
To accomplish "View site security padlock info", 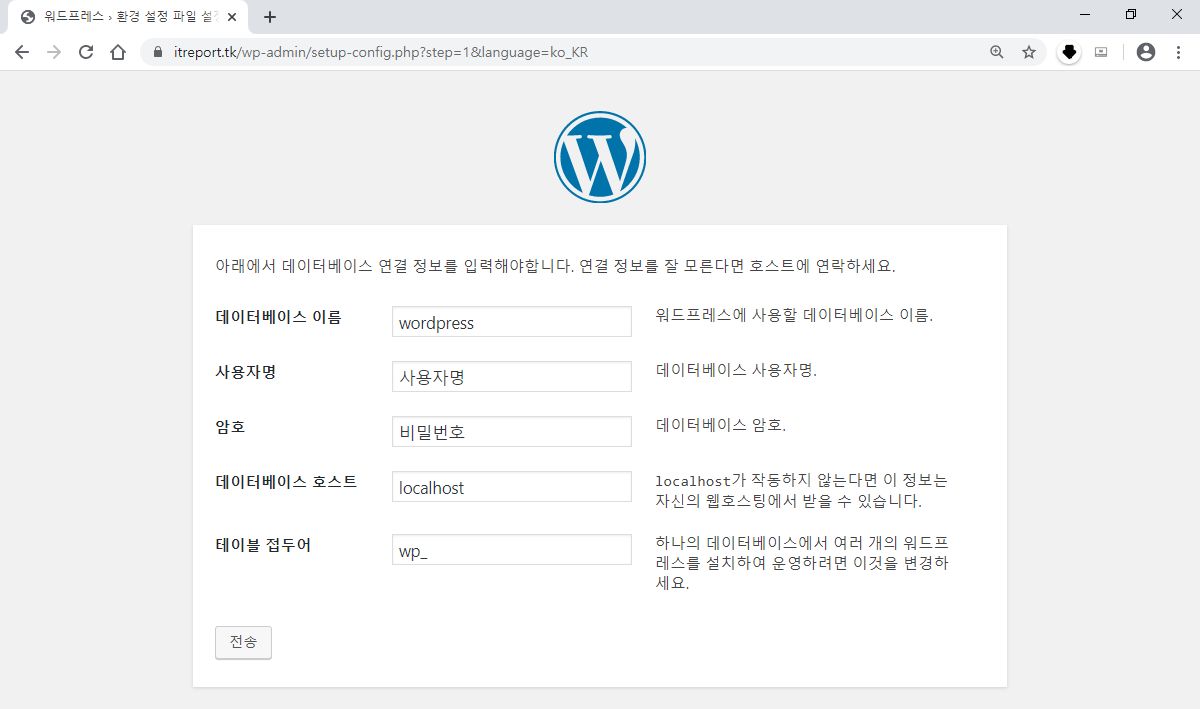I will tap(156, 52).
